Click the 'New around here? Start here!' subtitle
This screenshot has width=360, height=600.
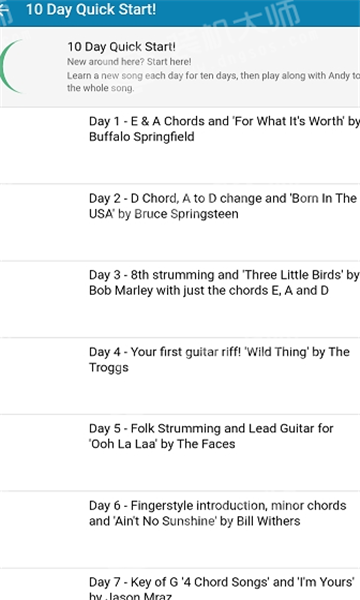coord(129,62)
